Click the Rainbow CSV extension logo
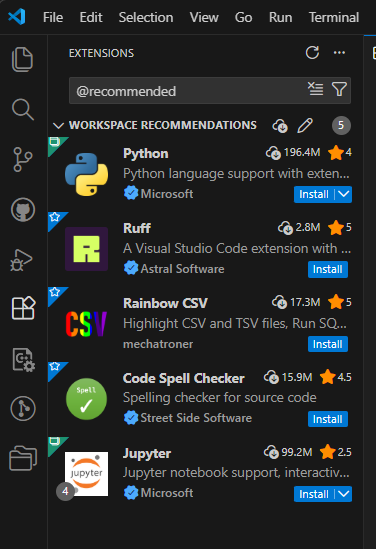376x549 pixels. 86,324
